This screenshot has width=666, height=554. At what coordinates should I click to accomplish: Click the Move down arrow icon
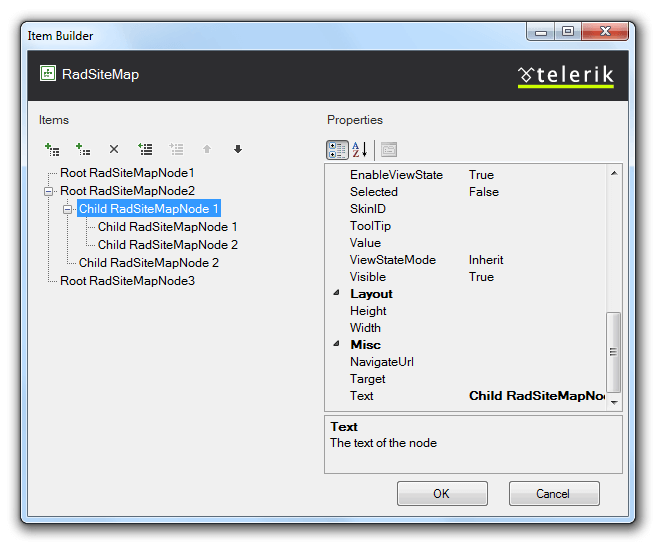pos(238,149)
